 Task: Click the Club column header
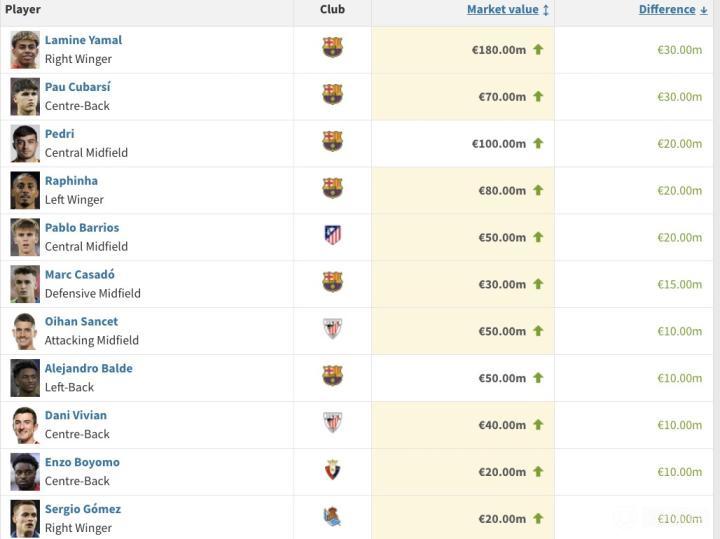(x=332, y=10)
